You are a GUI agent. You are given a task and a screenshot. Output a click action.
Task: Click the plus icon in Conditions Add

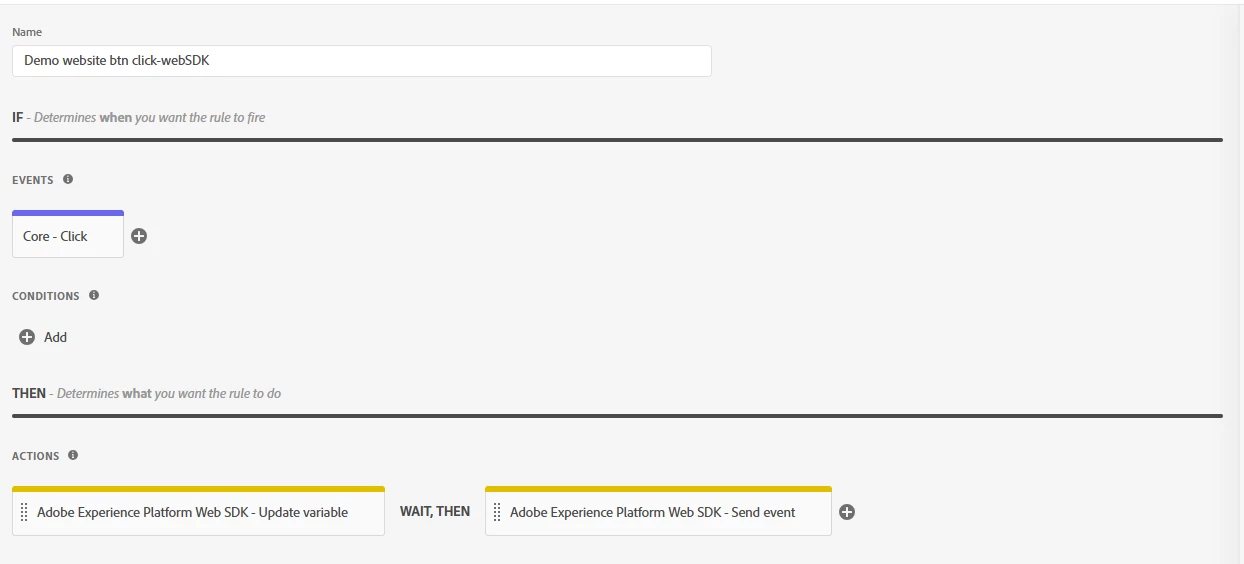point(27,337)
